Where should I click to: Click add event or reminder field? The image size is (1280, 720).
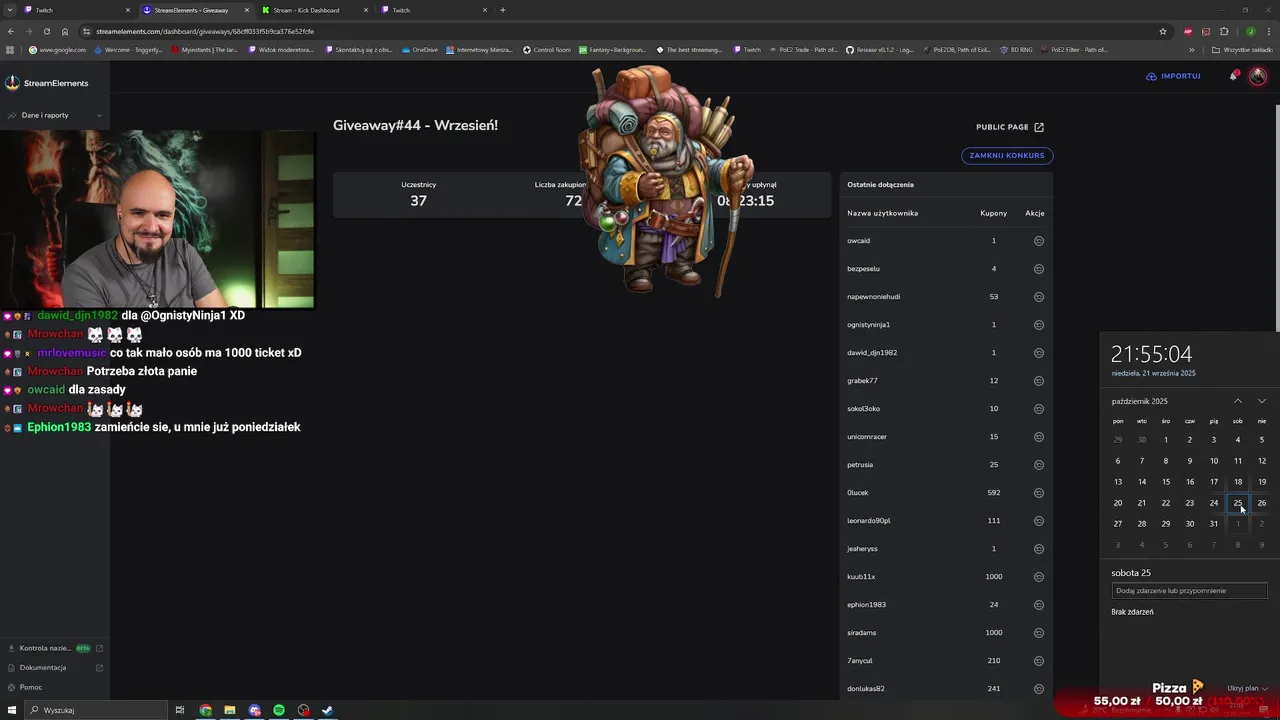click(1190, 591)
